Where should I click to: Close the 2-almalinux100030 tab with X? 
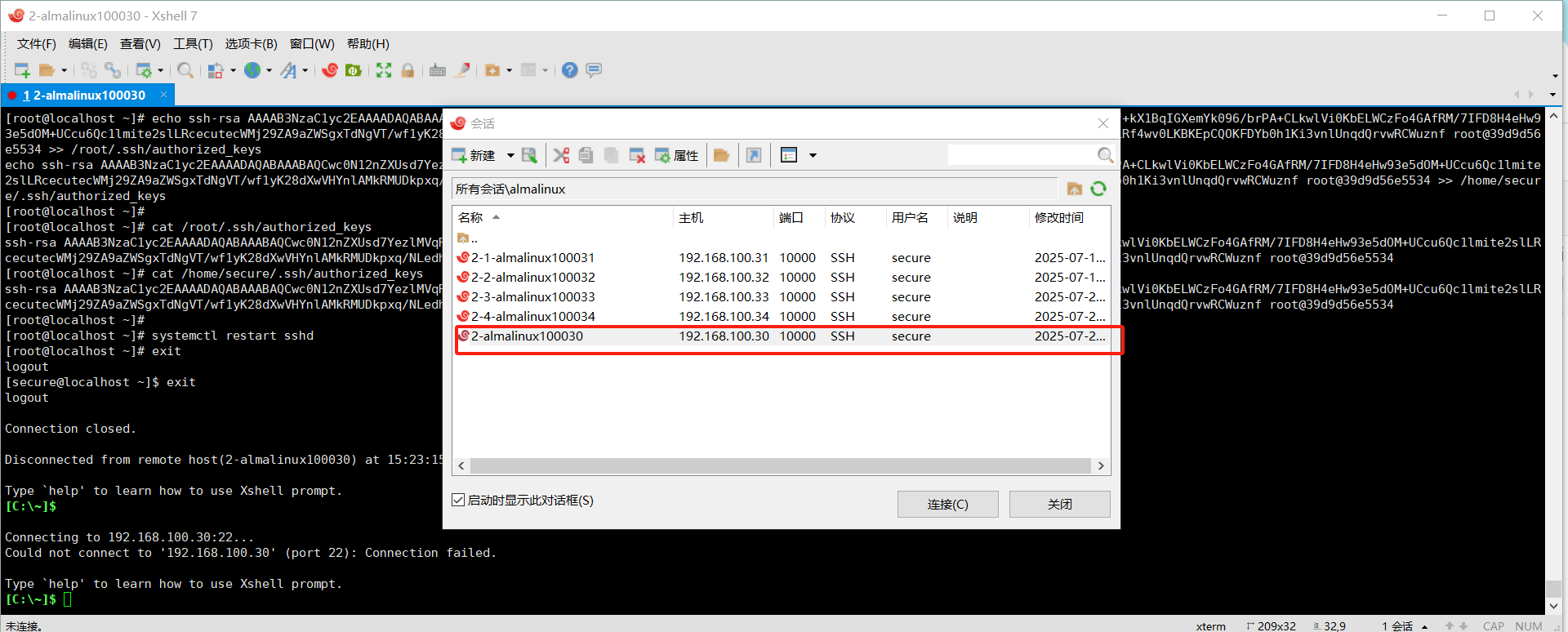[x=164, y=95]
